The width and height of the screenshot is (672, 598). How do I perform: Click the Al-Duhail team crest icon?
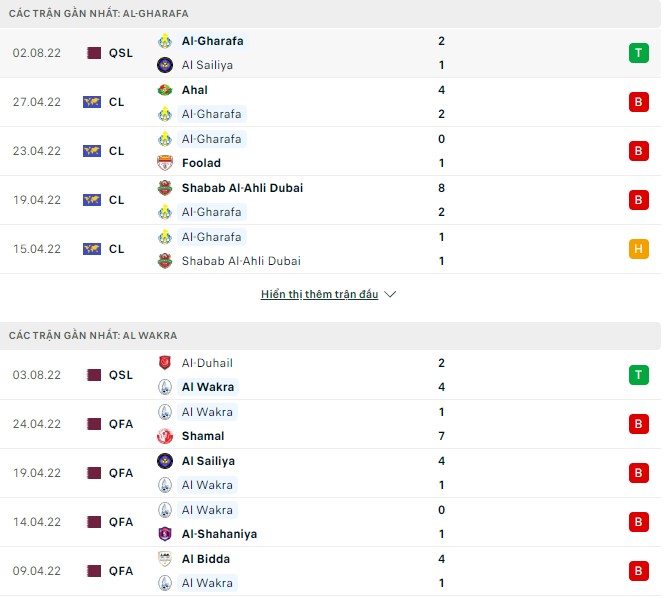[165, 363]
